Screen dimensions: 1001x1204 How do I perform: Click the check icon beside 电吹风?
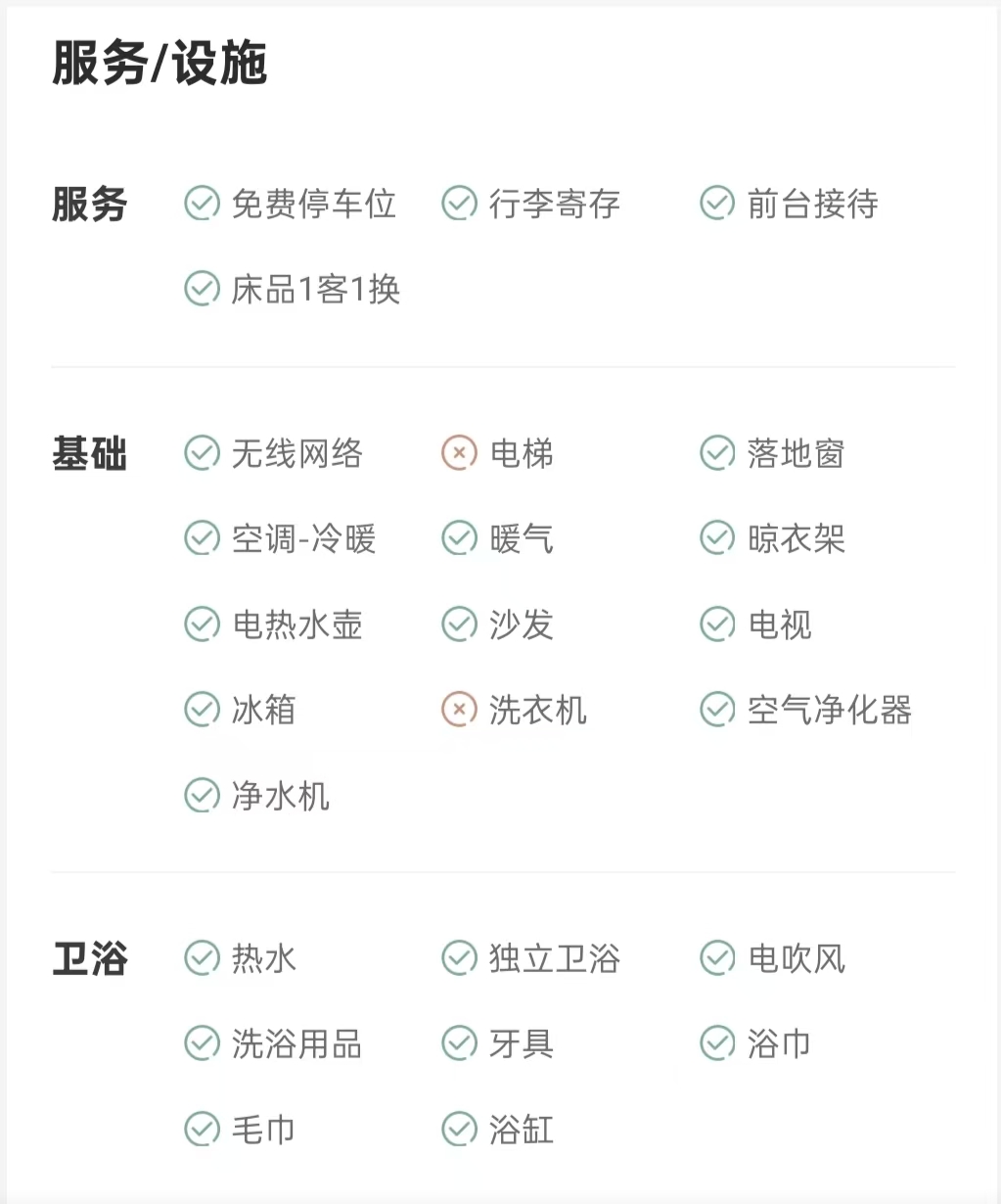[717, 958]
